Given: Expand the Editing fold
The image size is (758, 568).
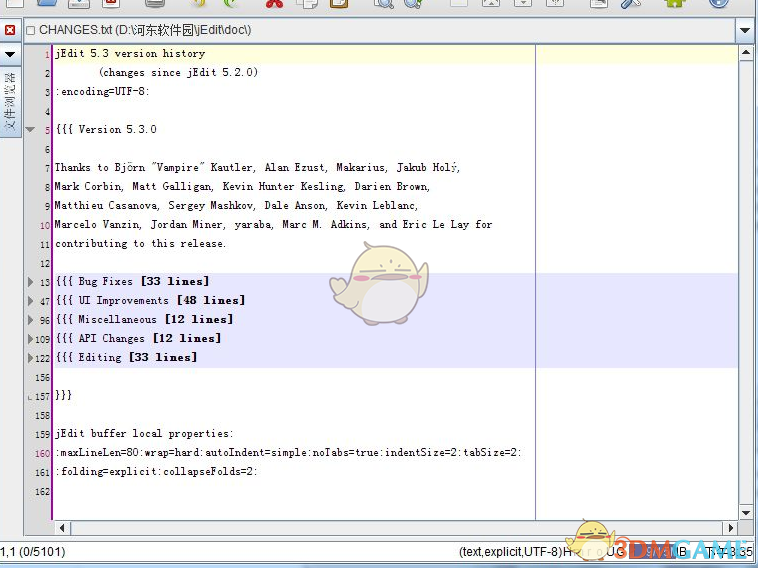Looking at the screenshot, I should [30, 358].
